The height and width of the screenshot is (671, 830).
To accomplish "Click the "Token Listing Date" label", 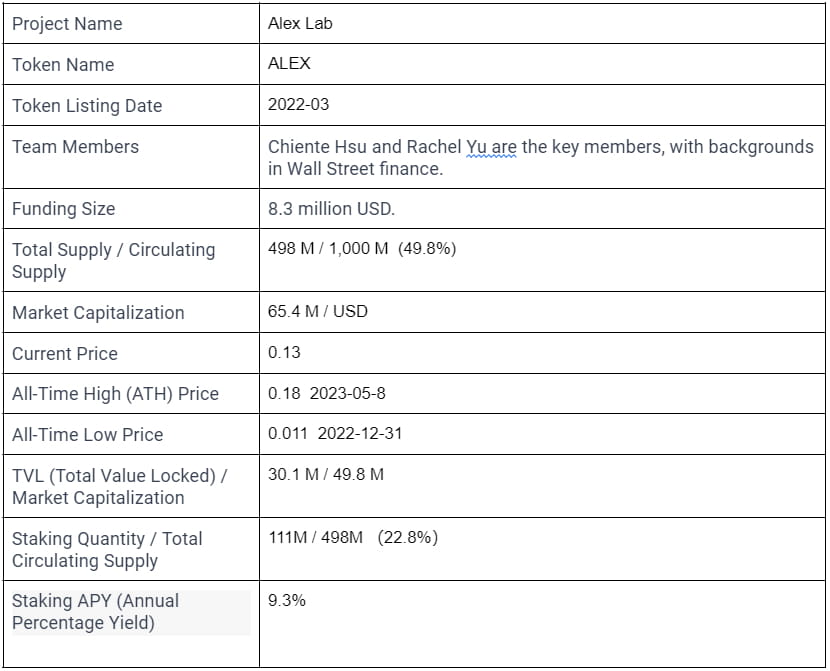I will click(87, 106).
